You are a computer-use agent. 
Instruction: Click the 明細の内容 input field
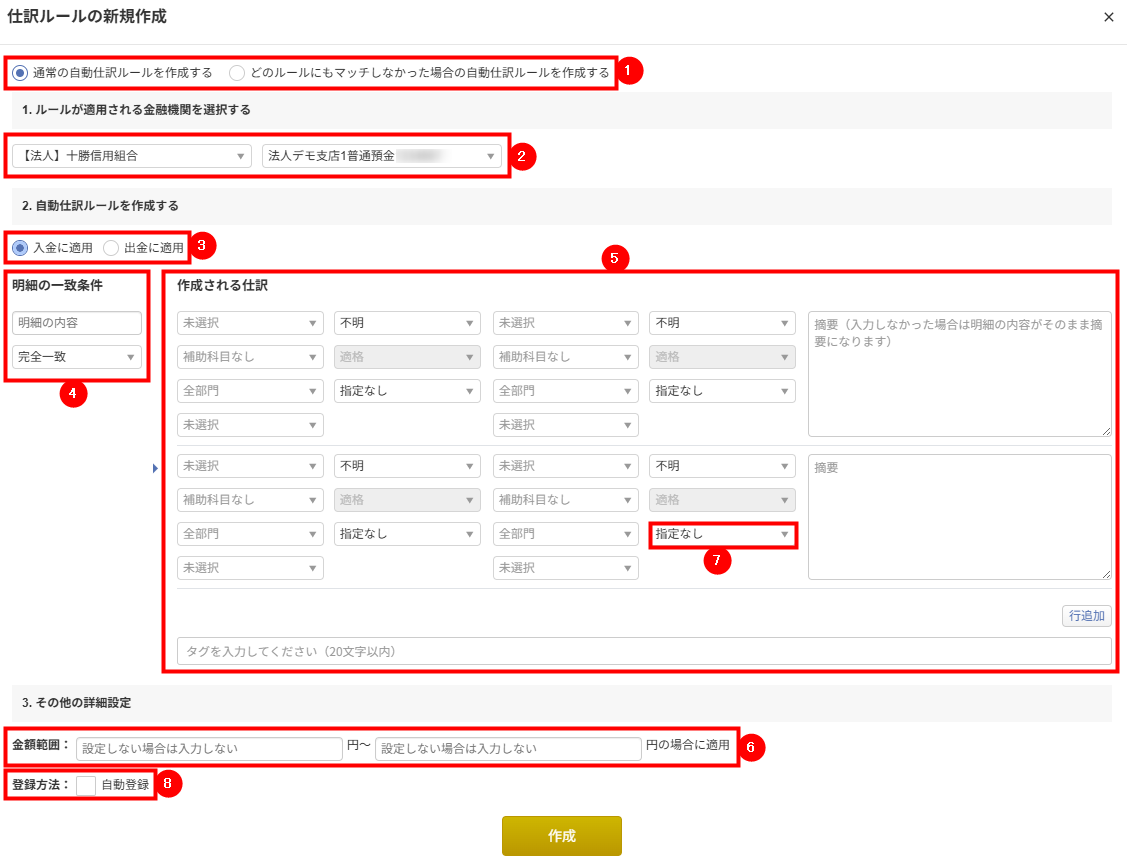point(77,323)
